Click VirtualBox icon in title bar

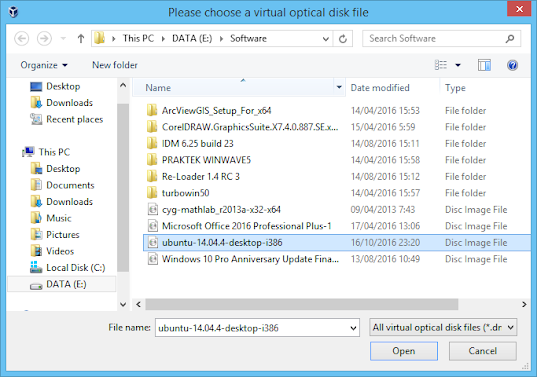pos(13,12)
